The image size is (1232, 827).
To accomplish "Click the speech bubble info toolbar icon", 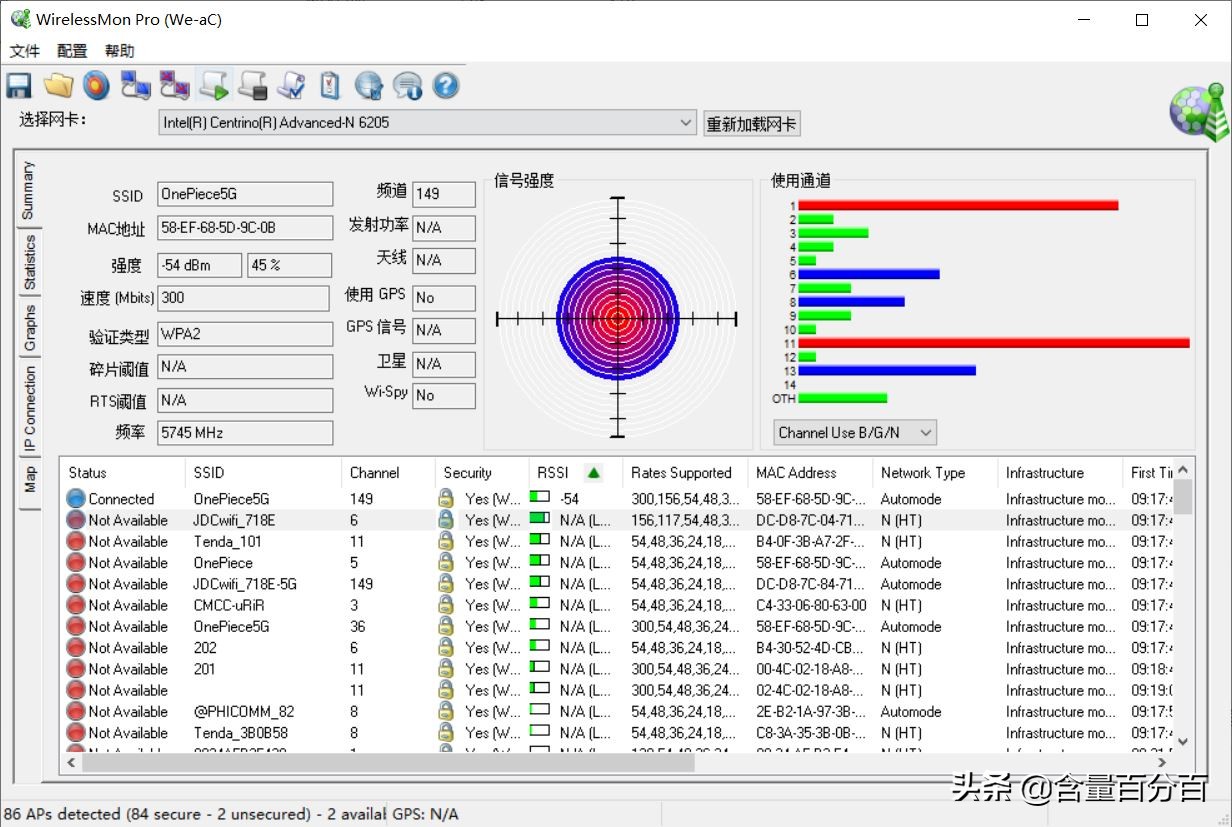I will [407, 86].
